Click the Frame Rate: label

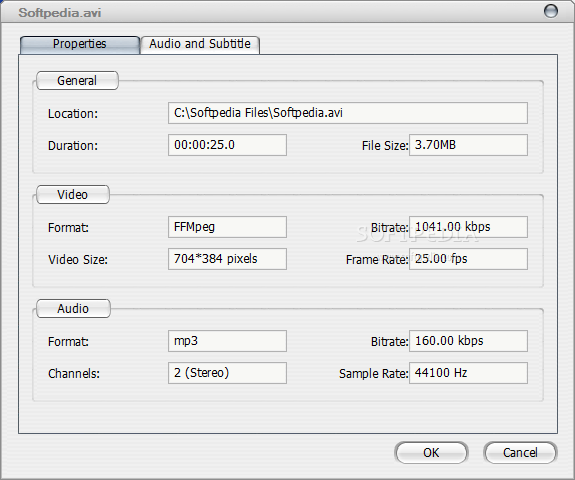pyautogui.click(x=377, y=260)
